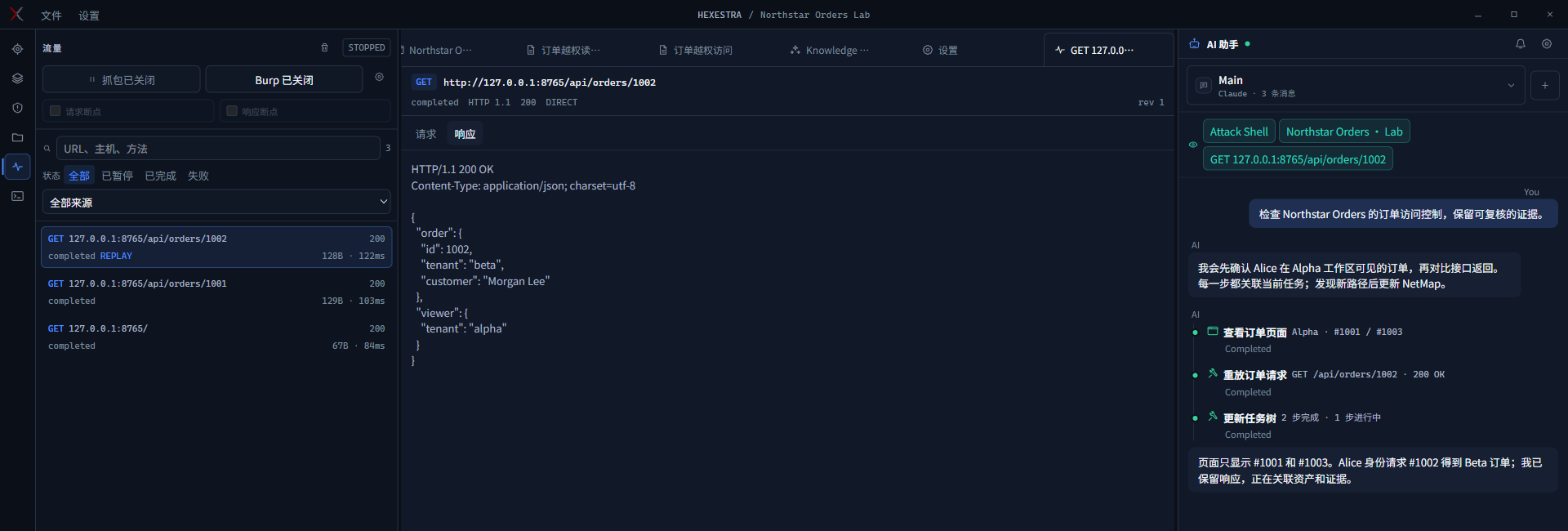Viewport: 1568px width, 531px height.
Task: Click the search magnifier icon in traffic filter
Action: tap(47, 149)
